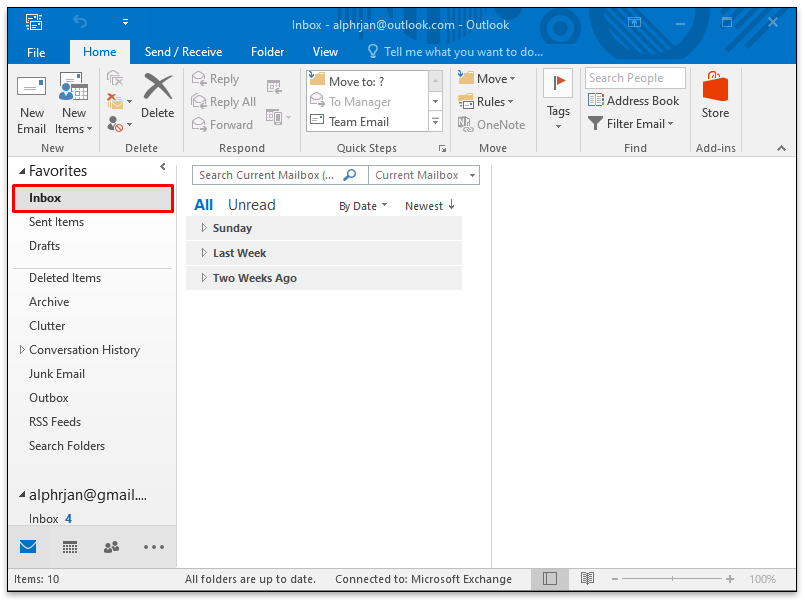Click the zoom slider handle

pyautogui.click(x=672, y=579)
